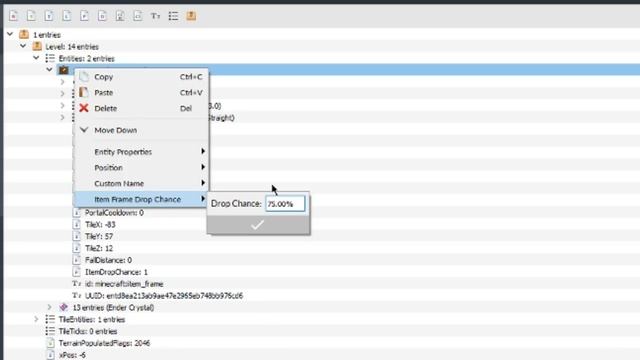Viewport: 640px width, 360px height.
Task: Add an Int Array tag from the toolbar
Action: (x=138, y=16)
